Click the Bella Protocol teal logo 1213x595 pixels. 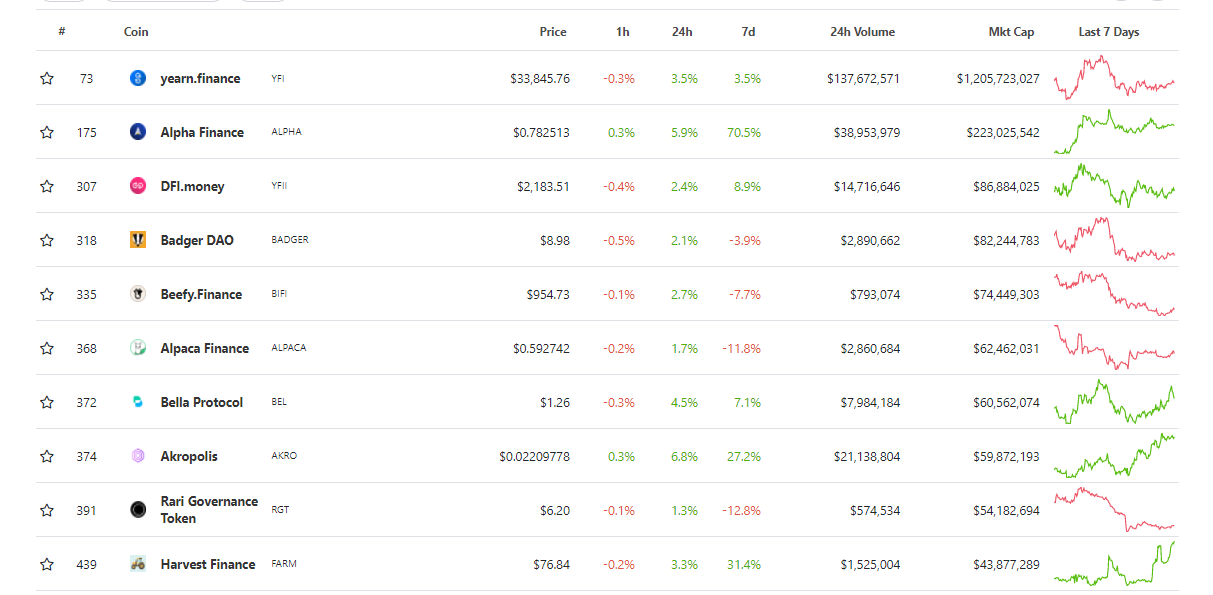138,402
